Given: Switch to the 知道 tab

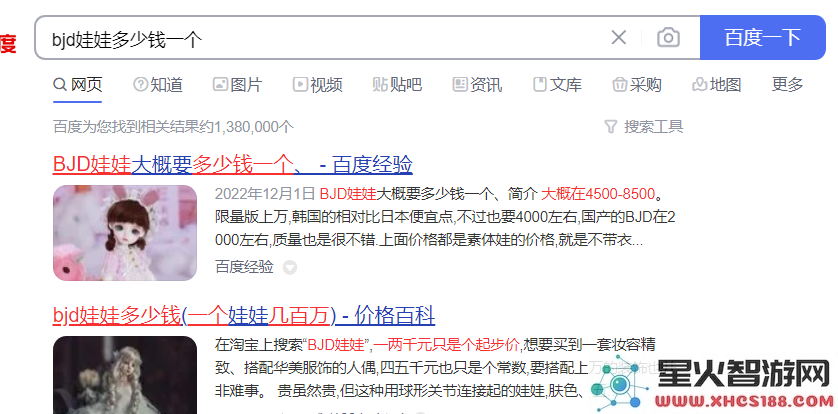Looking at the screenshot, I should (158, 84).
